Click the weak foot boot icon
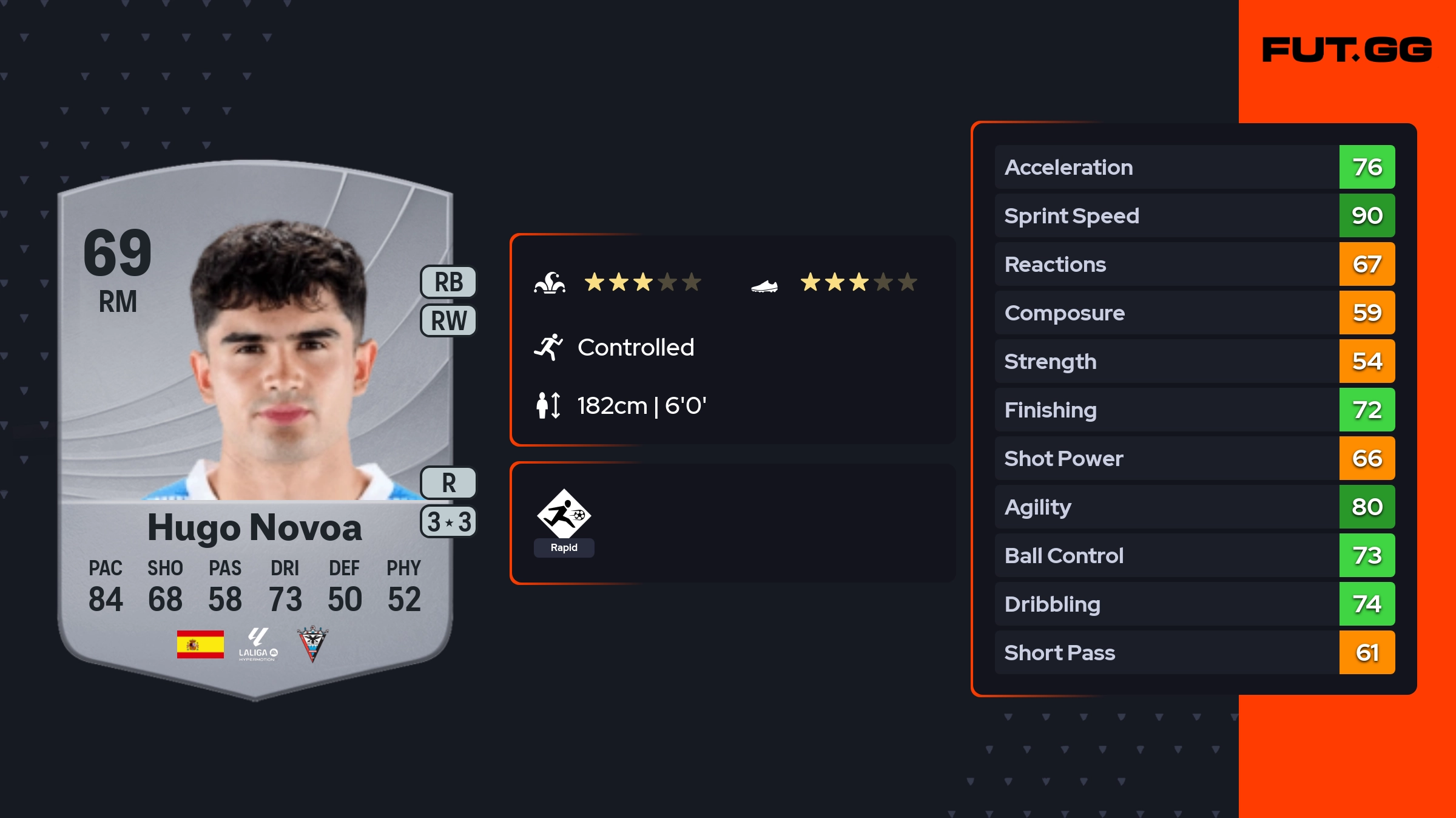The image size is (1456, 818). (764, 285)
